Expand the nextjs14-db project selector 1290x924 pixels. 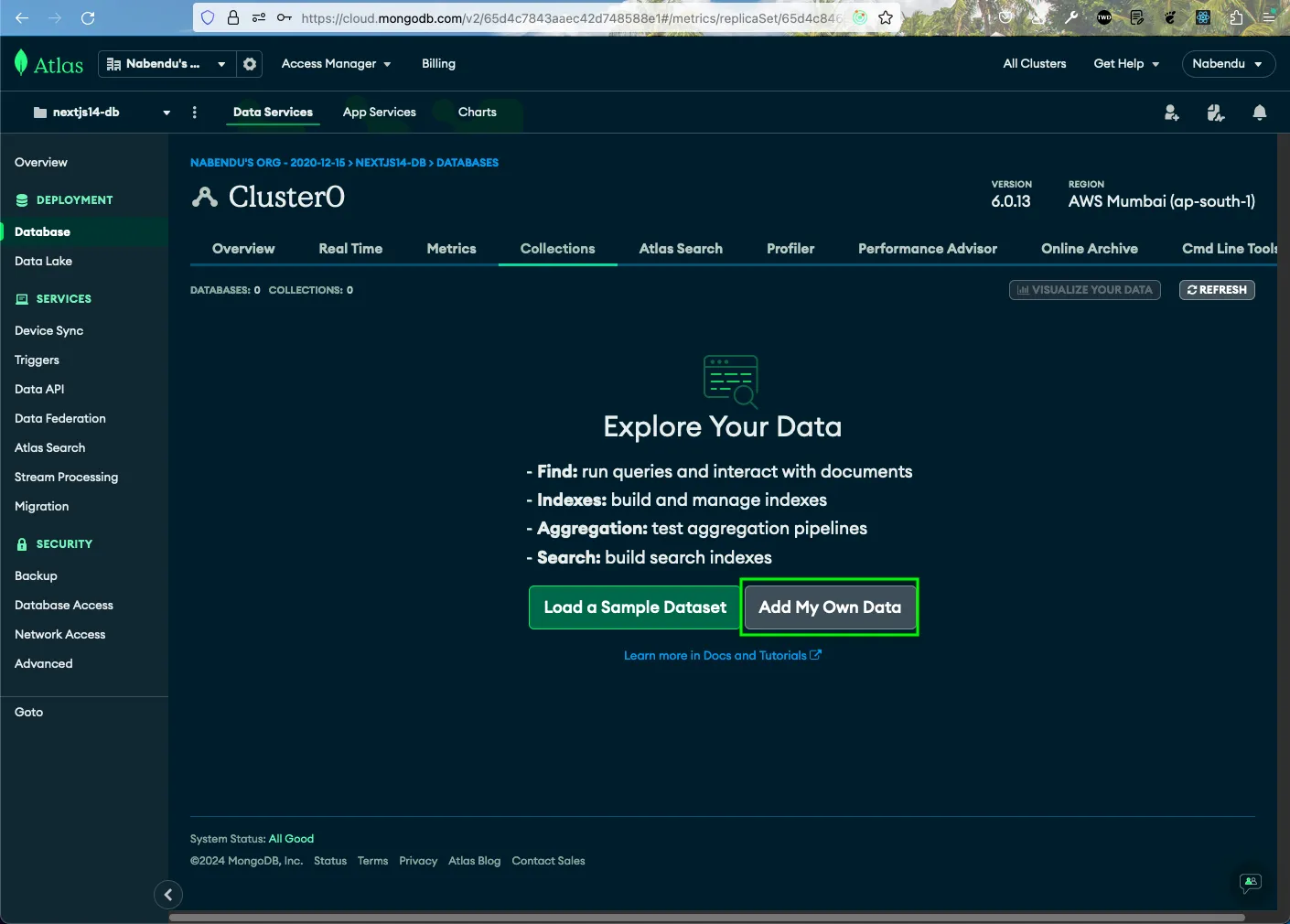tap(102, 113)
